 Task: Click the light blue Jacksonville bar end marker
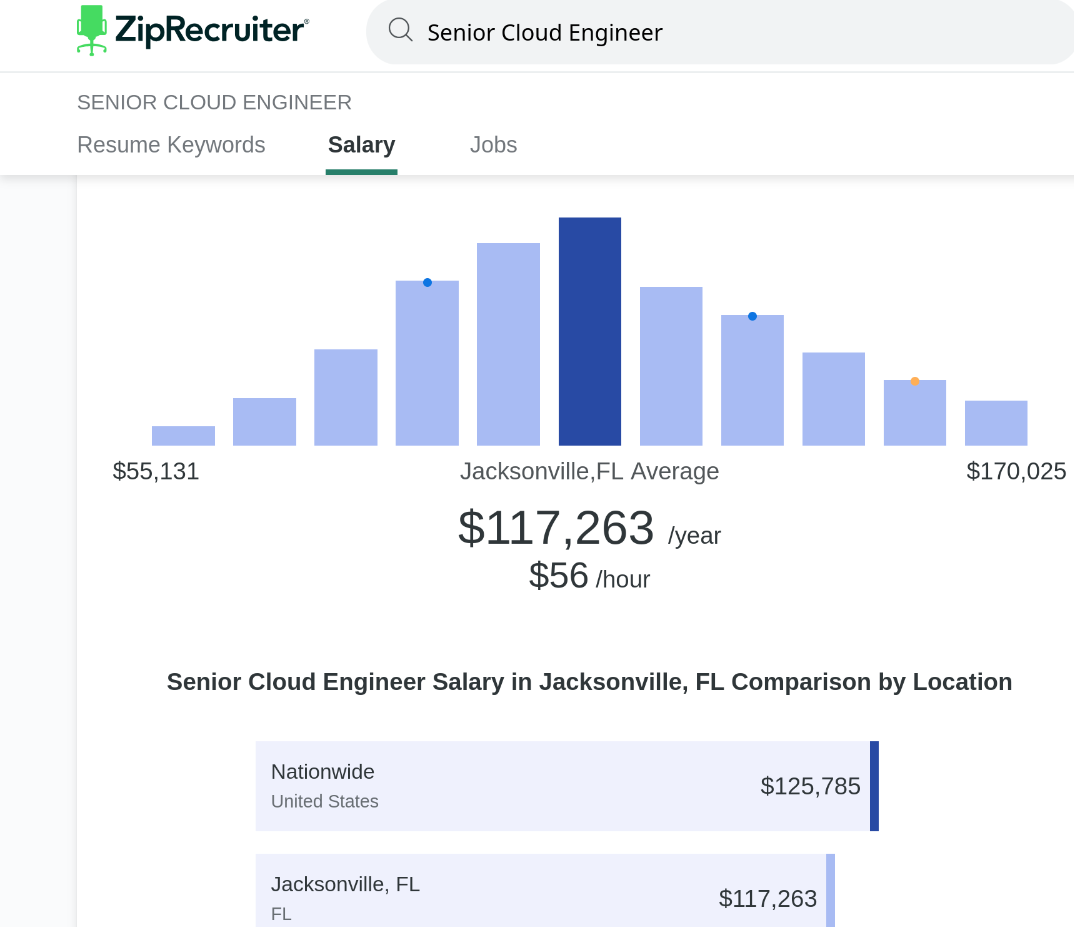pos(830,891)
